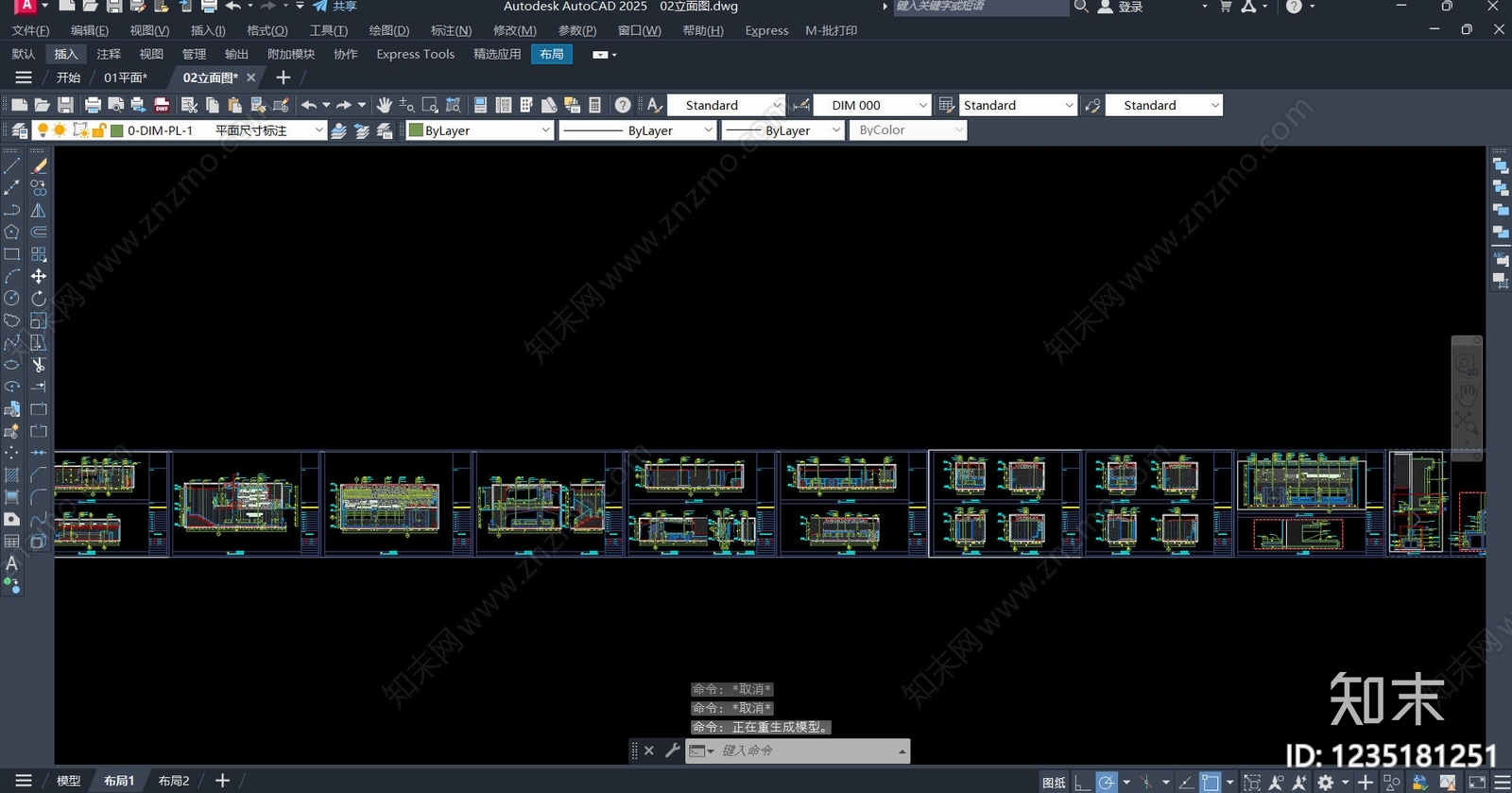Switch to the 01平面* drawing tab

126,78
